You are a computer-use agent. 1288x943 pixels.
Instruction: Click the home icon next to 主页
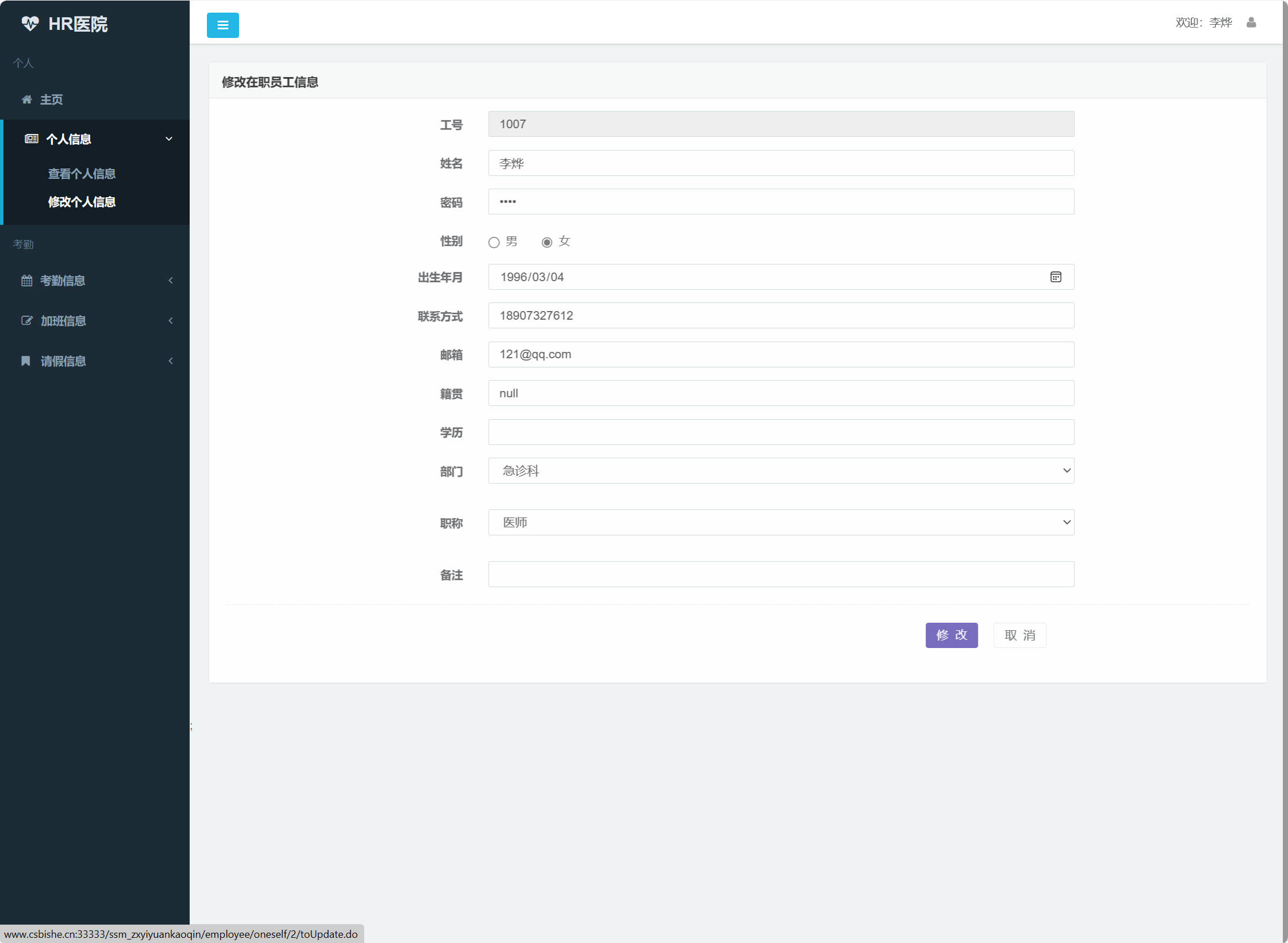coord(26,99)
